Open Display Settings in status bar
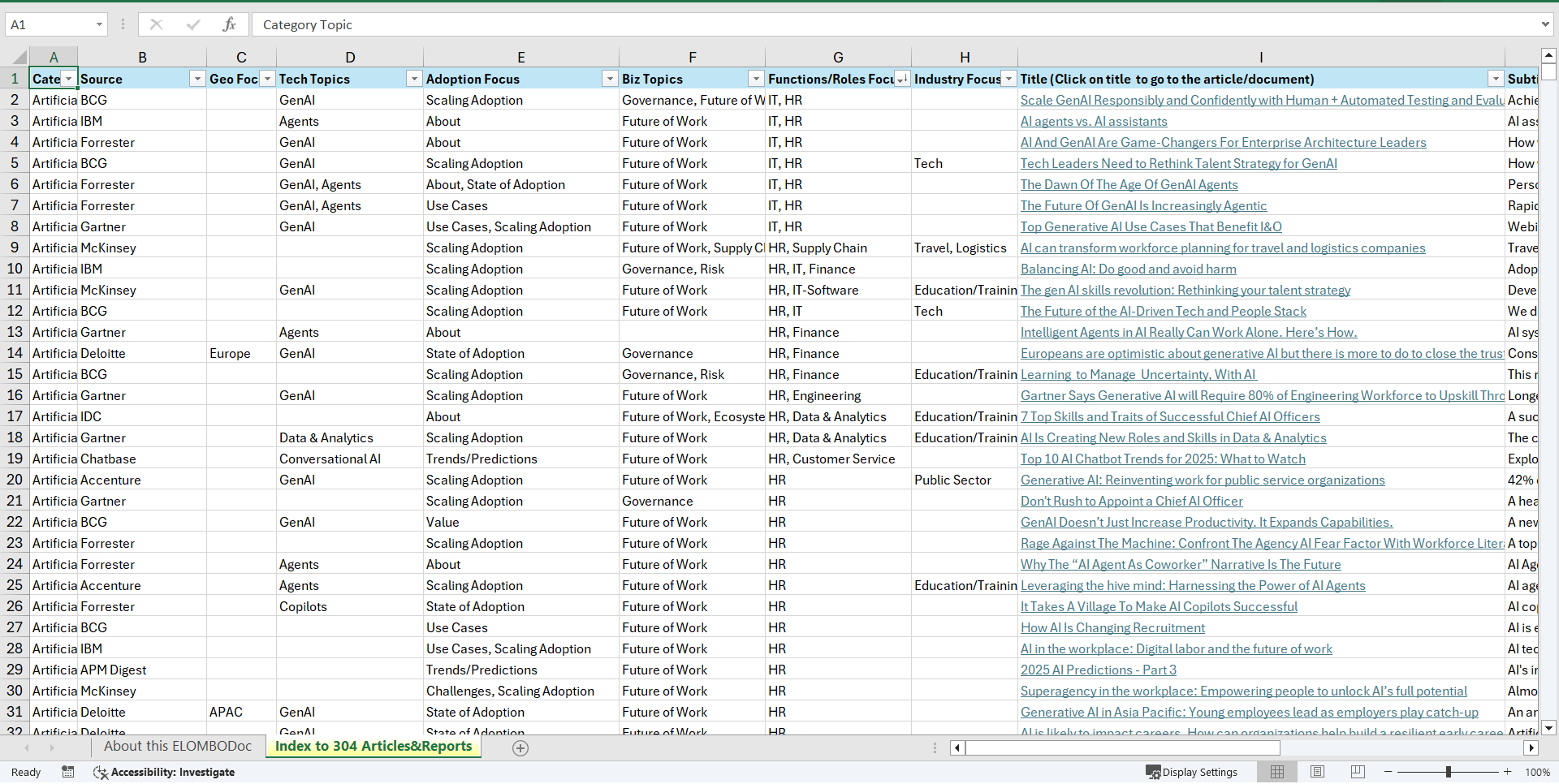 coord(1191,772)
